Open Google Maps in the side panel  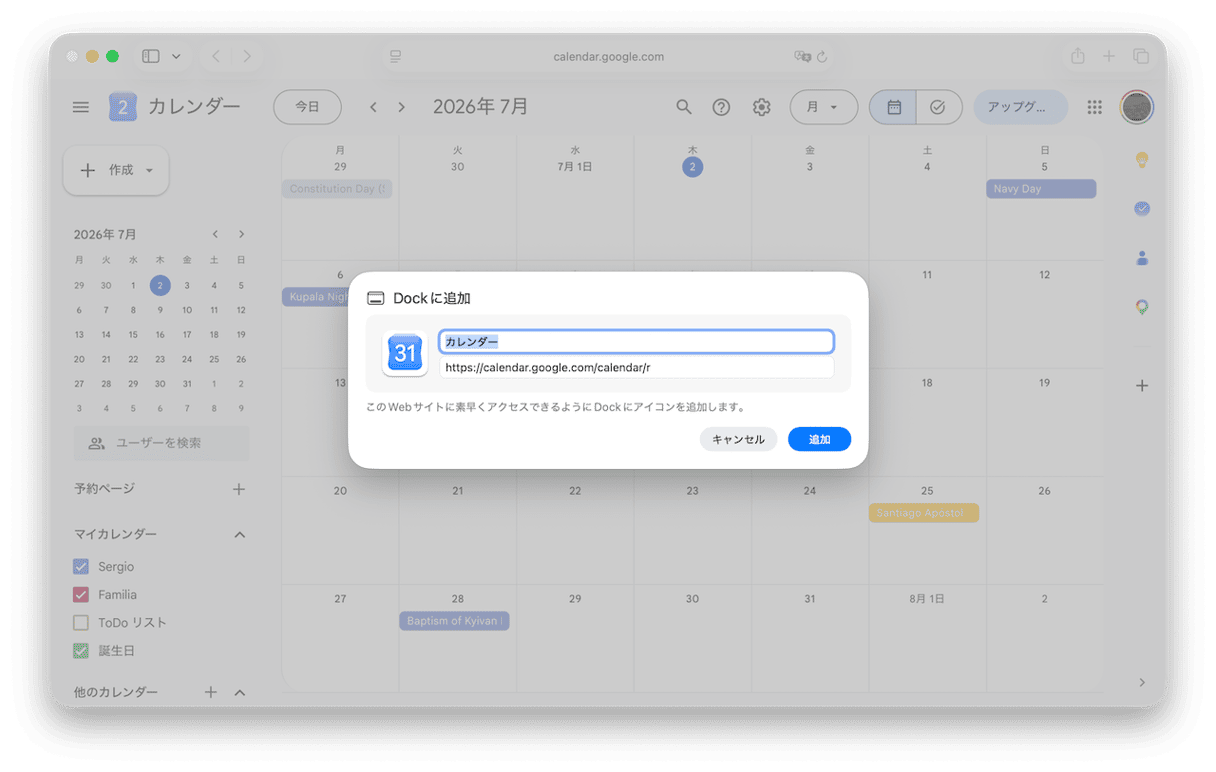click(1142, 307)
